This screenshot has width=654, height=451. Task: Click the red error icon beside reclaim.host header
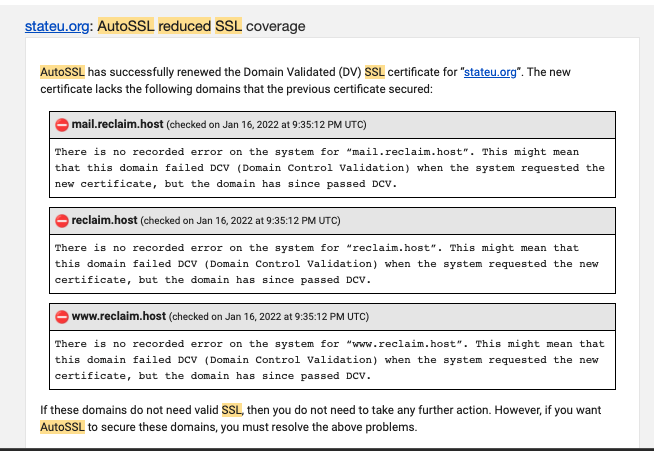pyautogui.click(x=62, y=221)
